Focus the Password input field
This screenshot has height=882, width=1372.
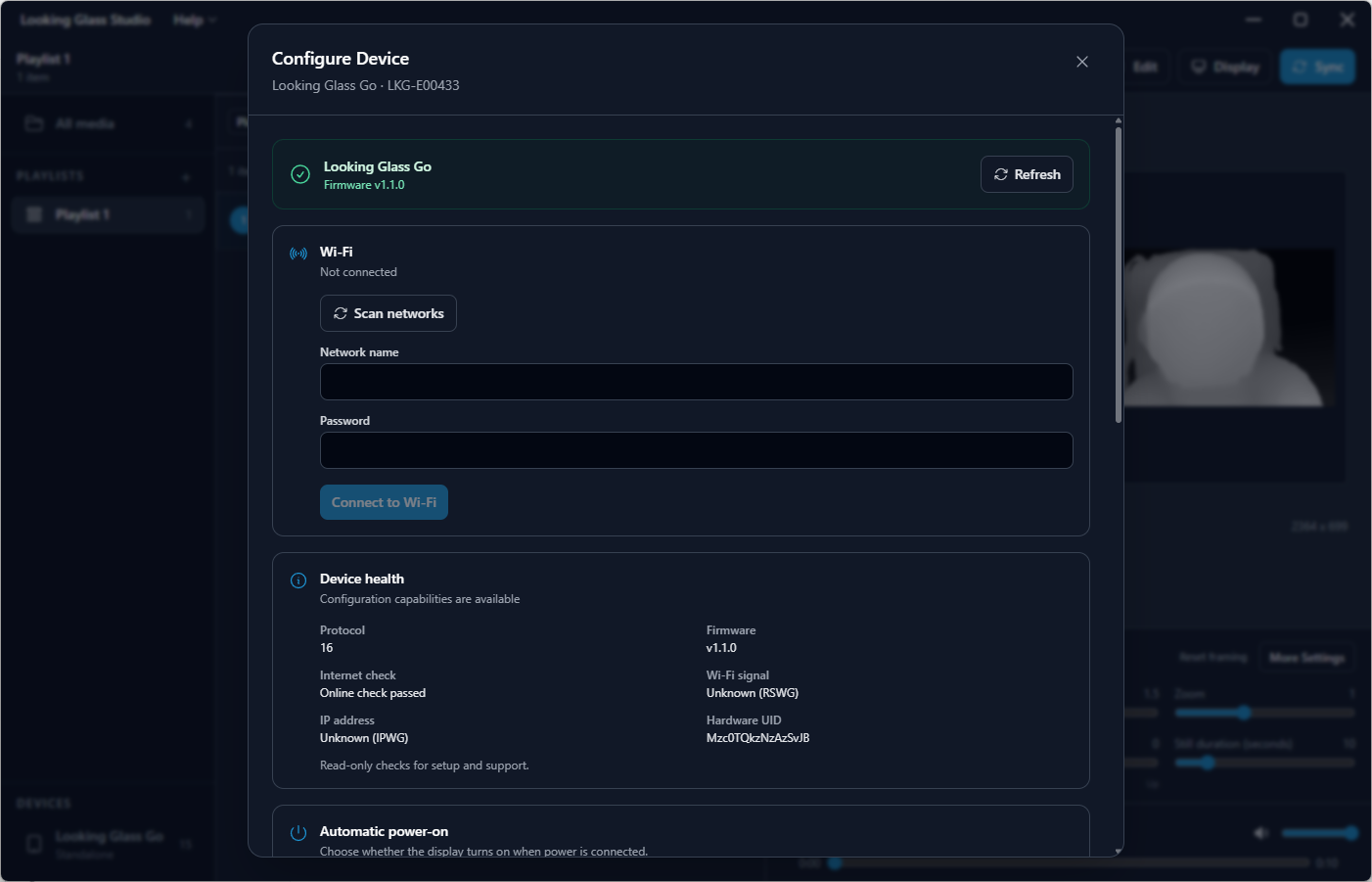click(697, 450)
